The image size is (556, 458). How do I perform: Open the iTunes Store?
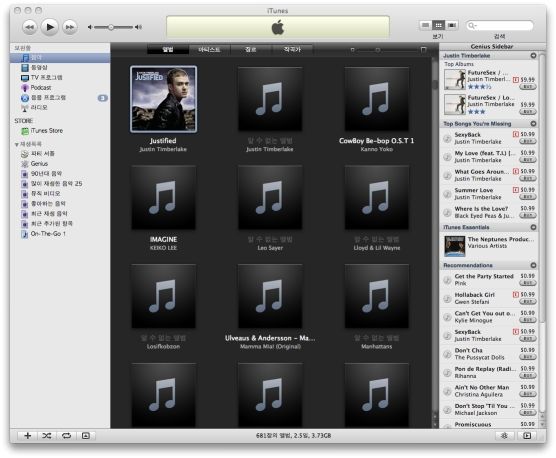tap(42, 131)
